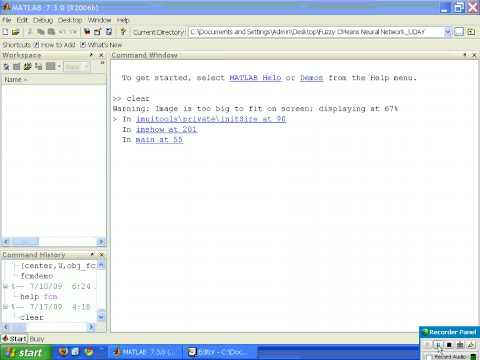Click the Paste toolbar icon
The height and width of the screenshot is (360, 480).
pyautogui.click(x=51, y=32)
